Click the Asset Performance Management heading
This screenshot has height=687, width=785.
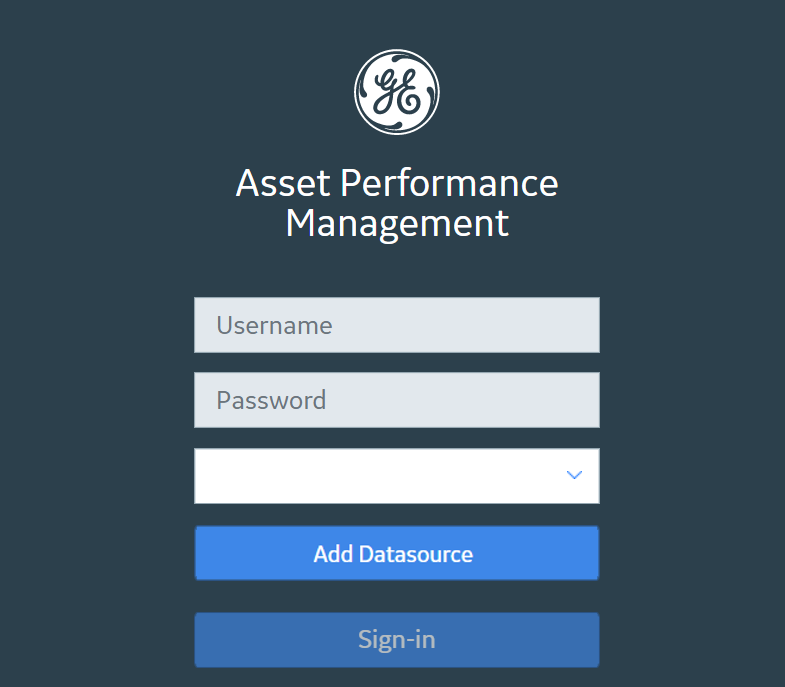[397, 203]
